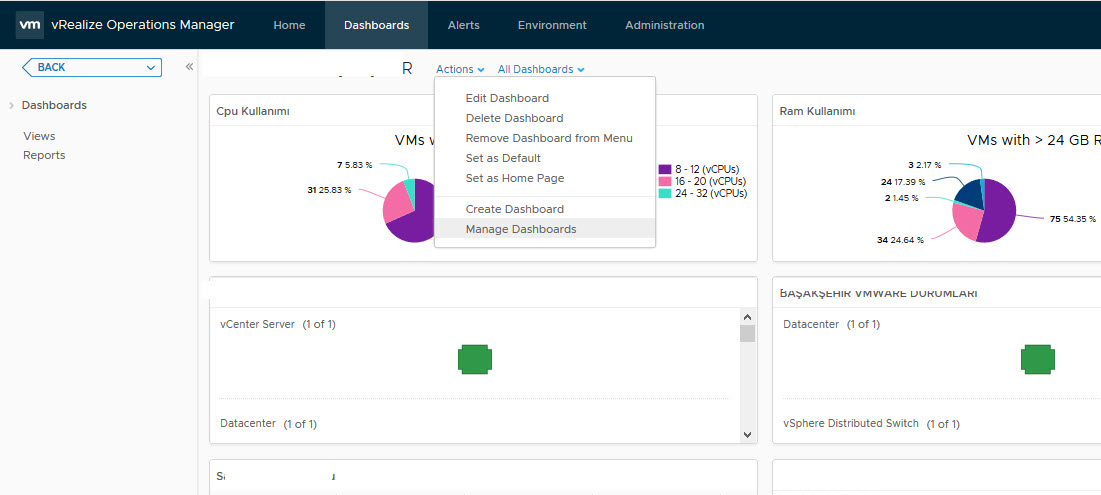
Task: Open Views in the left sidebar
Action: click(x=39, y=136)
